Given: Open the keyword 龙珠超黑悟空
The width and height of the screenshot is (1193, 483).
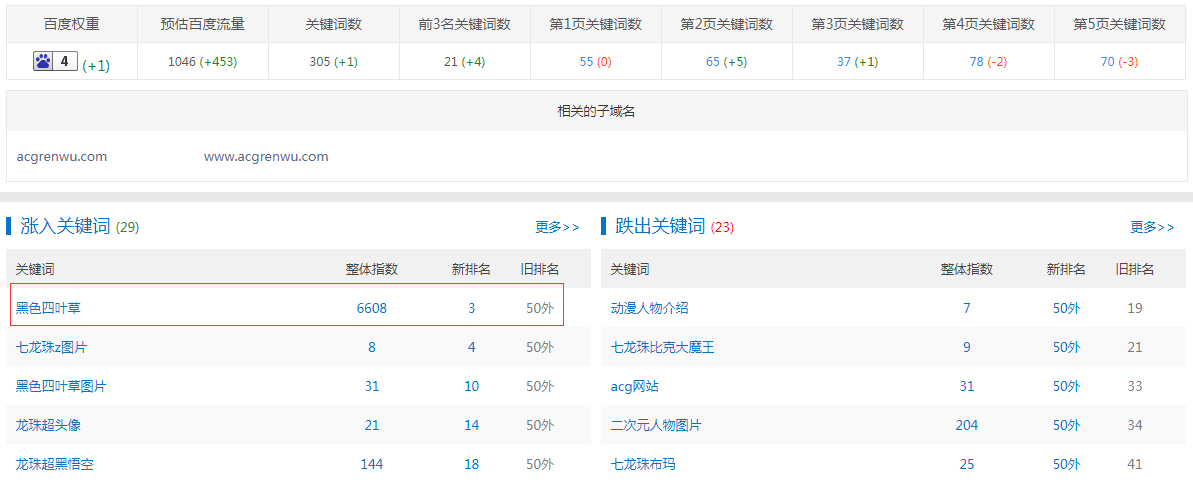Looking at the screenshot, I should coord(55,464).
